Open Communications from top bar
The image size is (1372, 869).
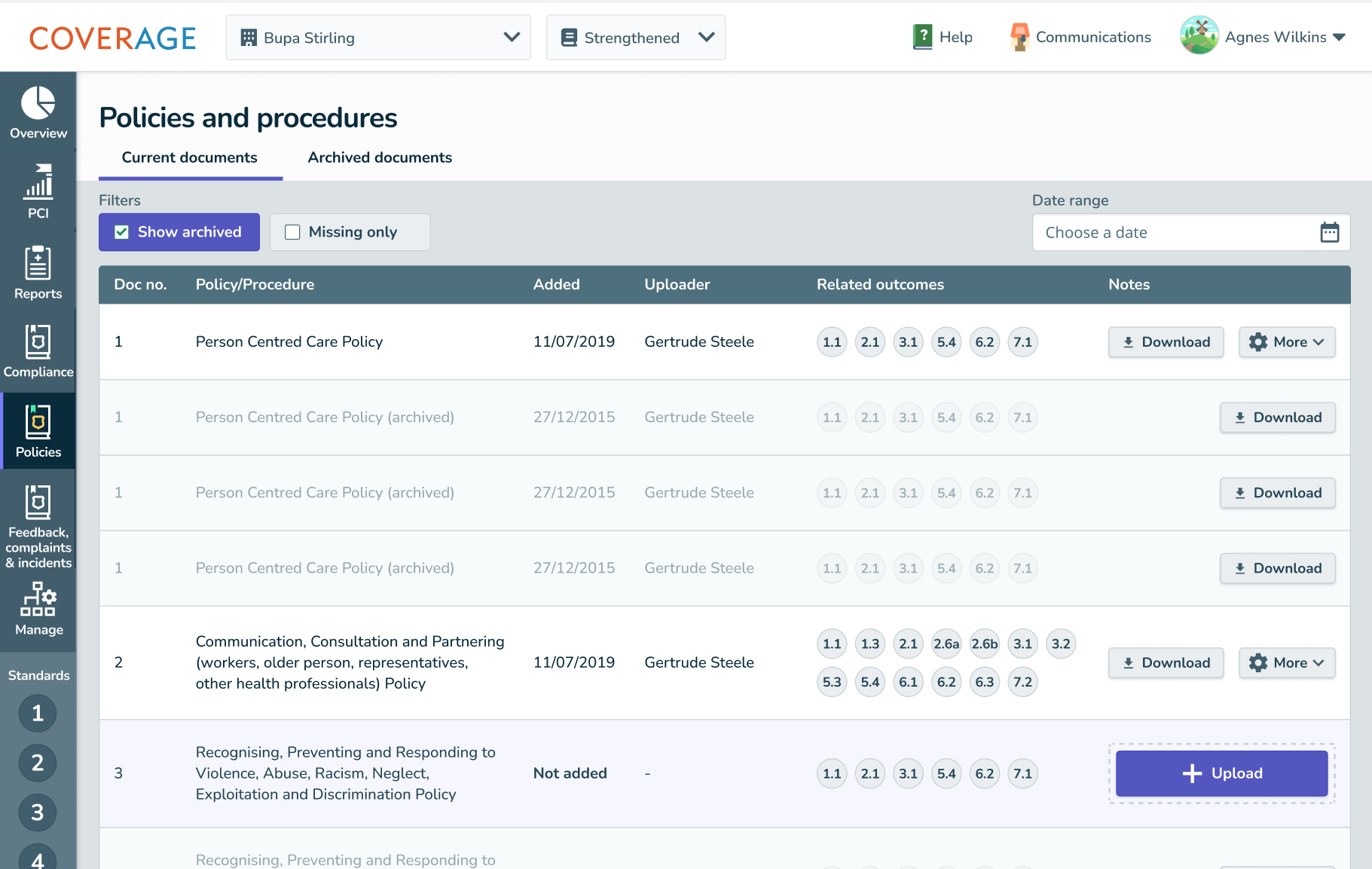click(1080, 37)
